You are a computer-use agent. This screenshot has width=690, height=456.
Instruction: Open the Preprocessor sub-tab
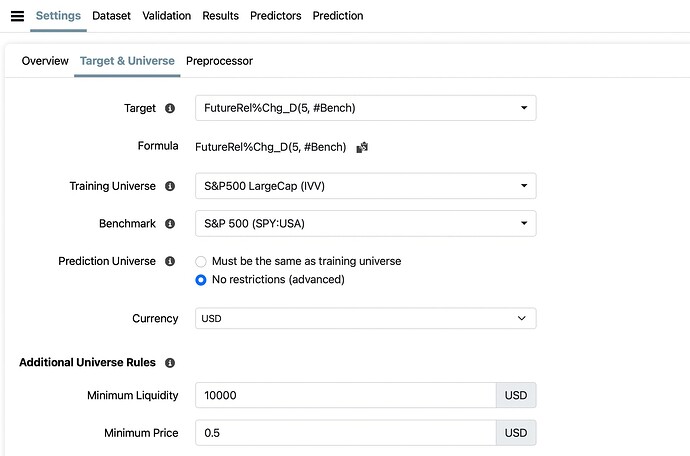(219, 61)
